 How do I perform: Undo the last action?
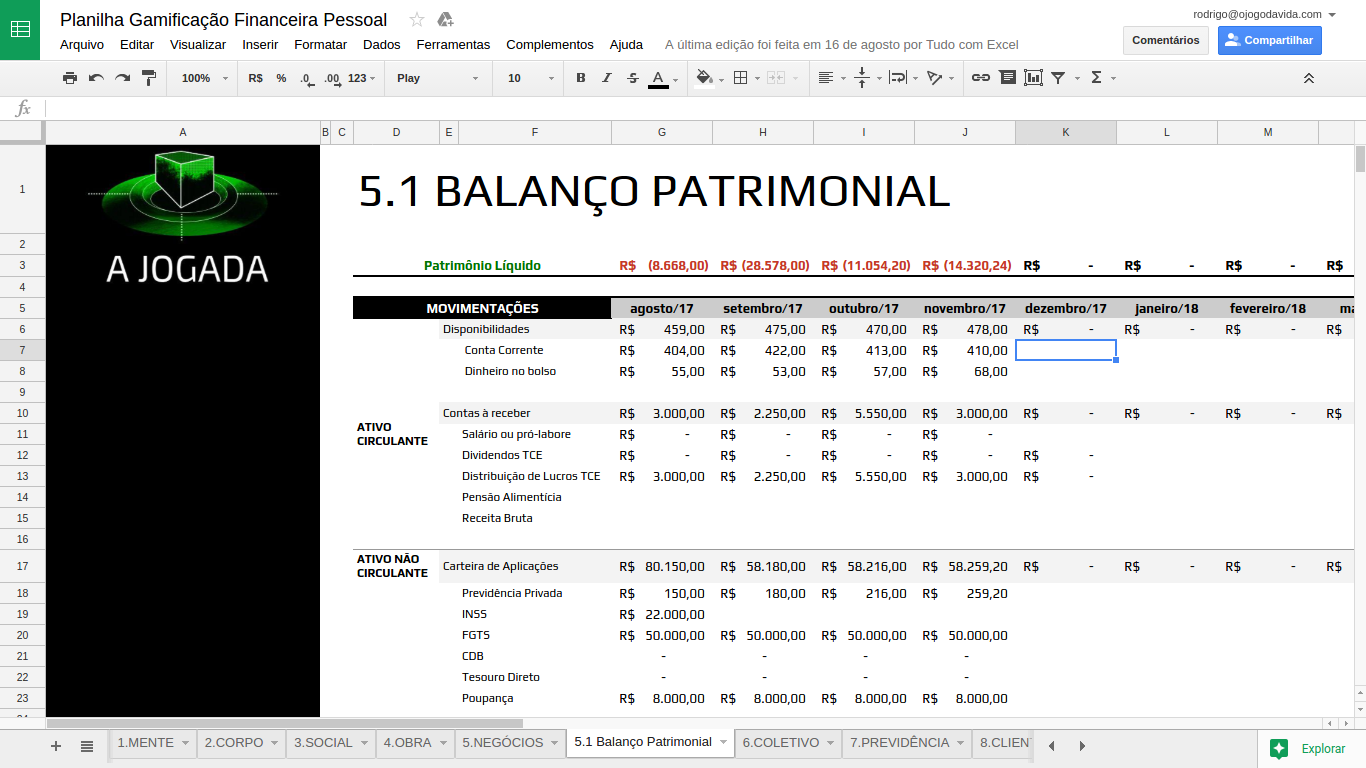[96, 78]
